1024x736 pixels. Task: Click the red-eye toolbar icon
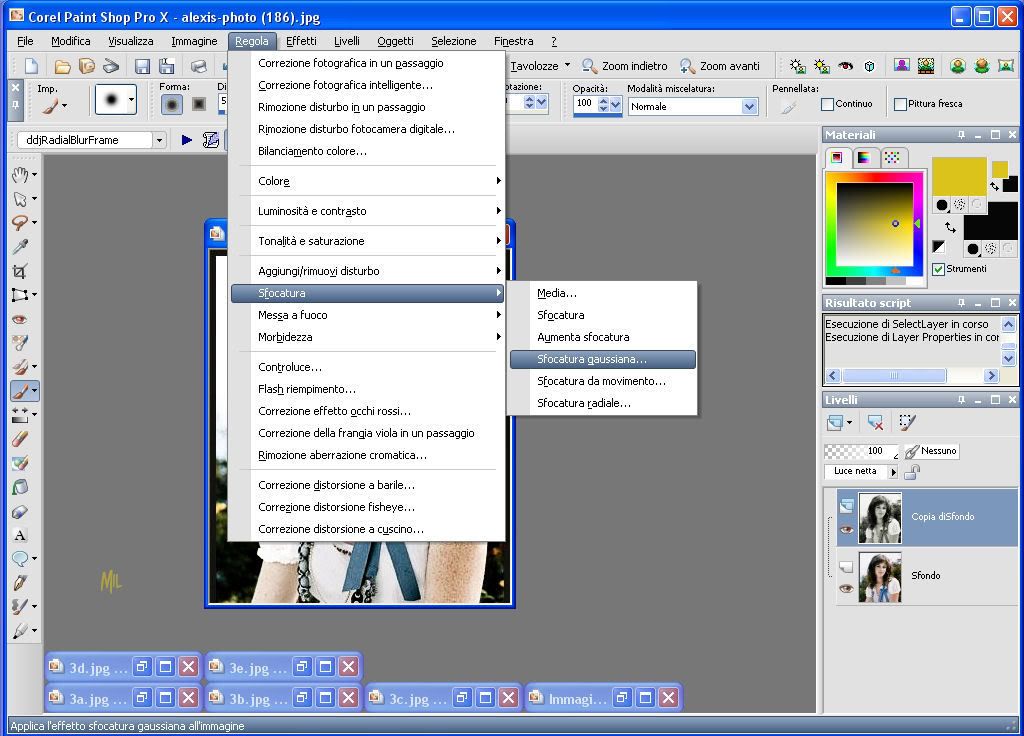click(x=846, y=66)
